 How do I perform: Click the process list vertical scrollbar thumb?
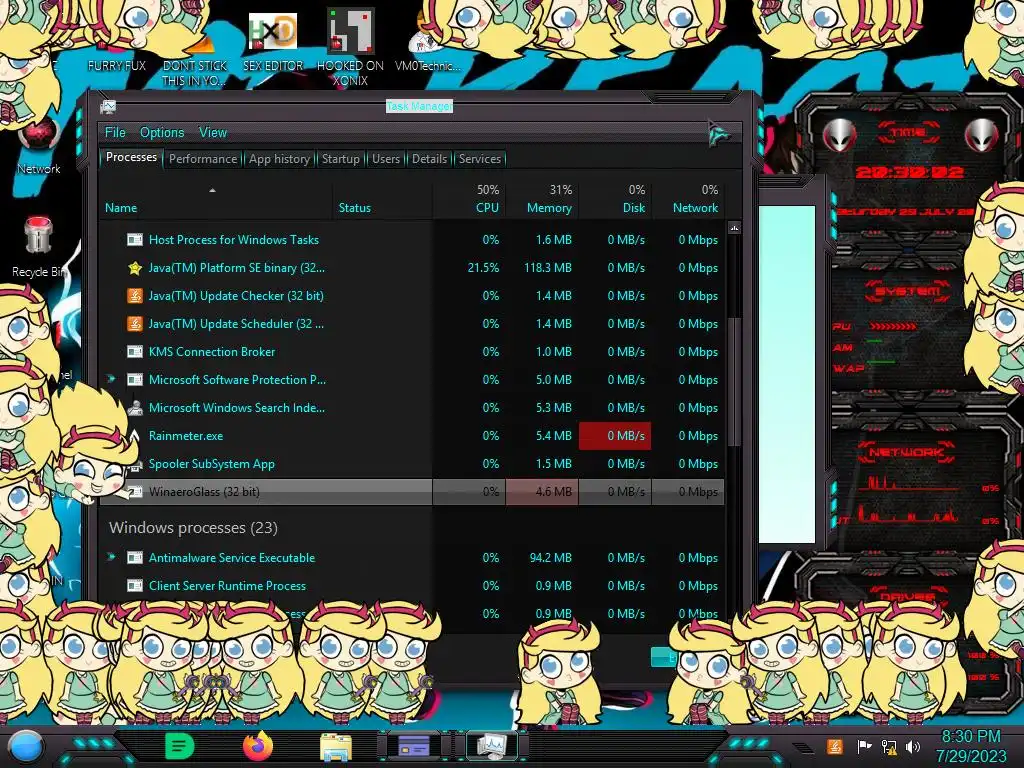[734, 381]
